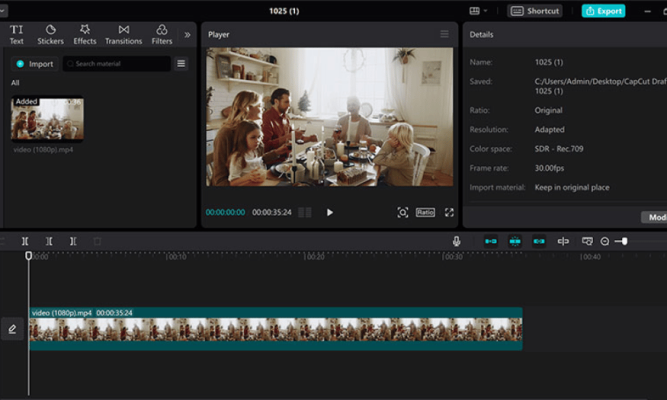The image size is (667, 400).
Task: Select the Text tool tab
Action: click(17, 35)
